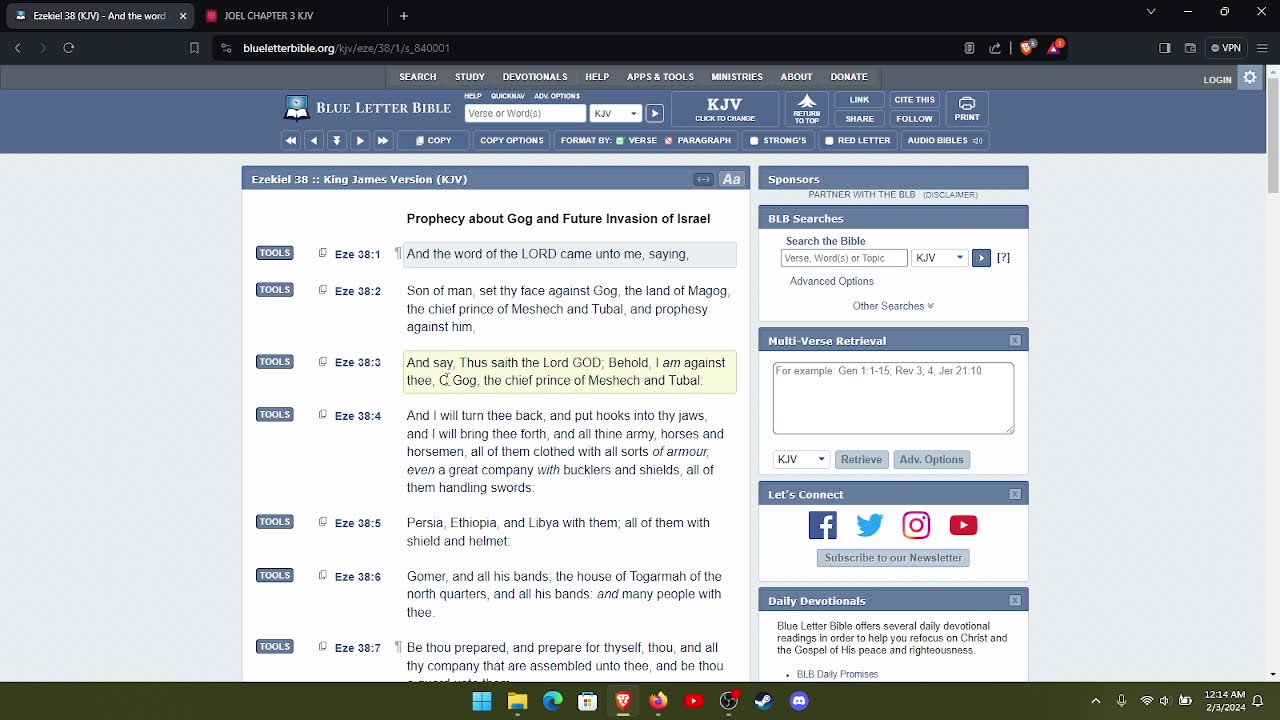Click the Retrieve button

click(x=861, y=460)
